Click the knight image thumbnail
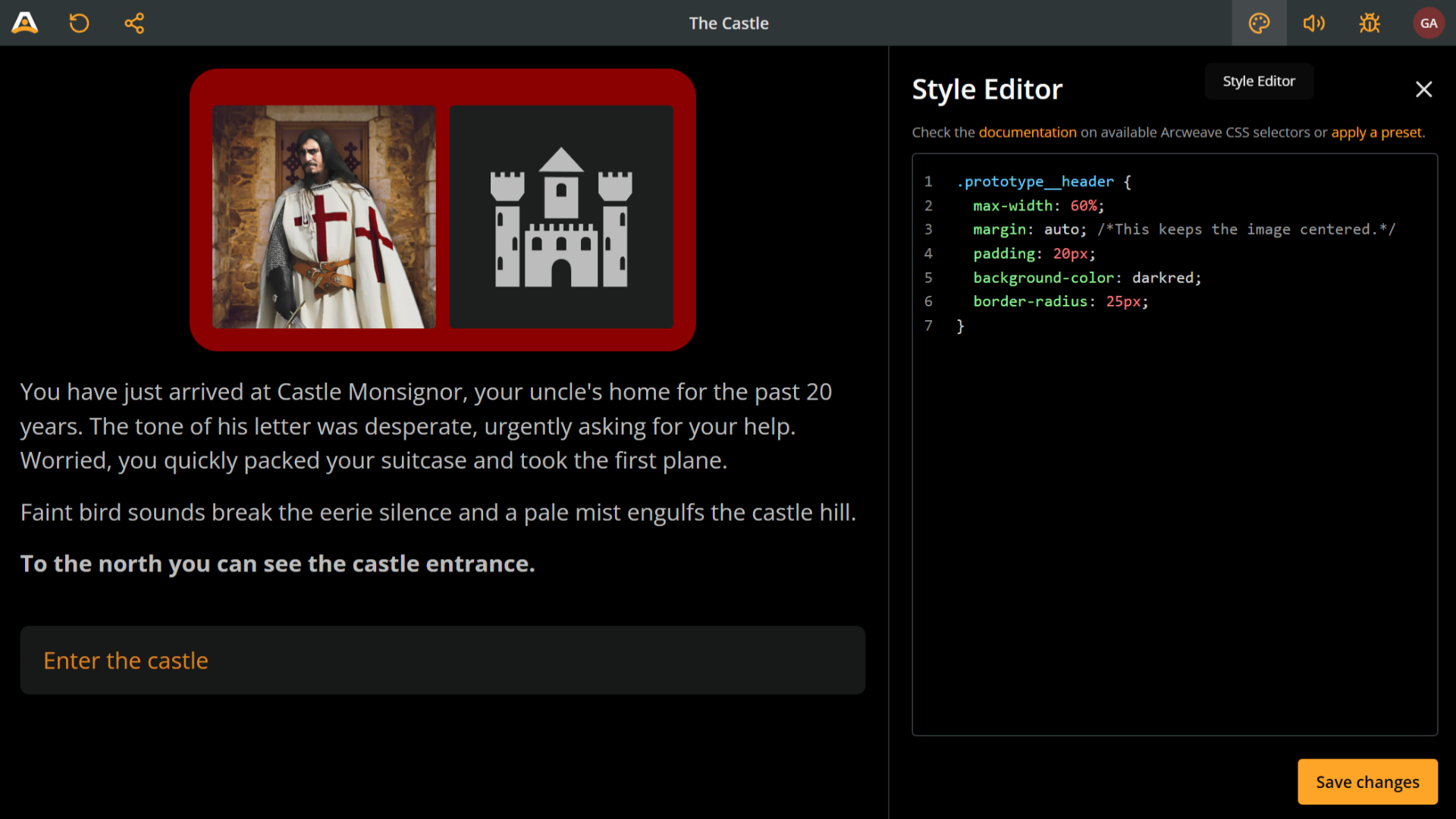This screenshot has height=819, width=1456. click(x=325, y=218)
